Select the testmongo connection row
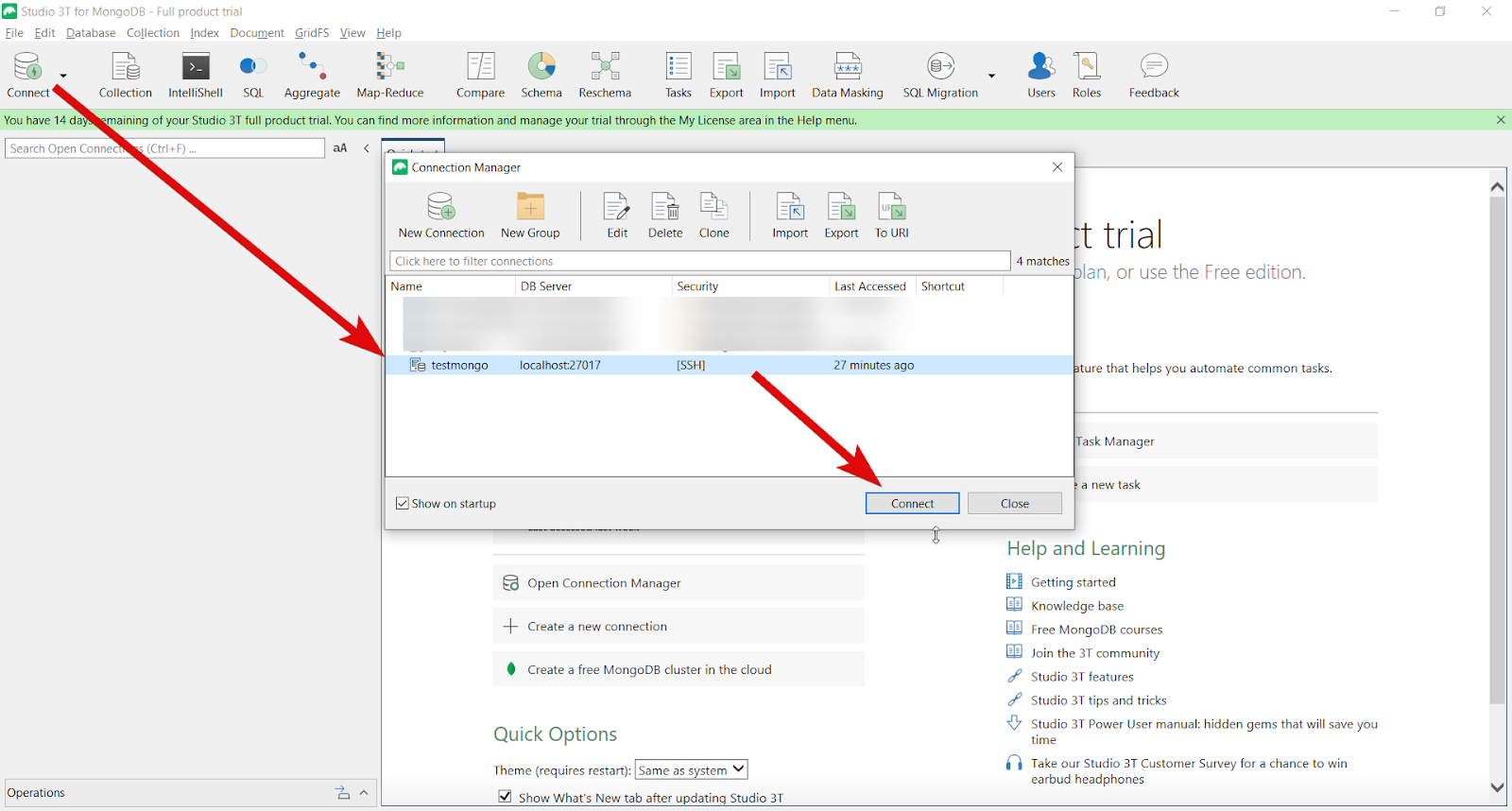Viewport: 1512px width, 811px height. coord(729,365)
